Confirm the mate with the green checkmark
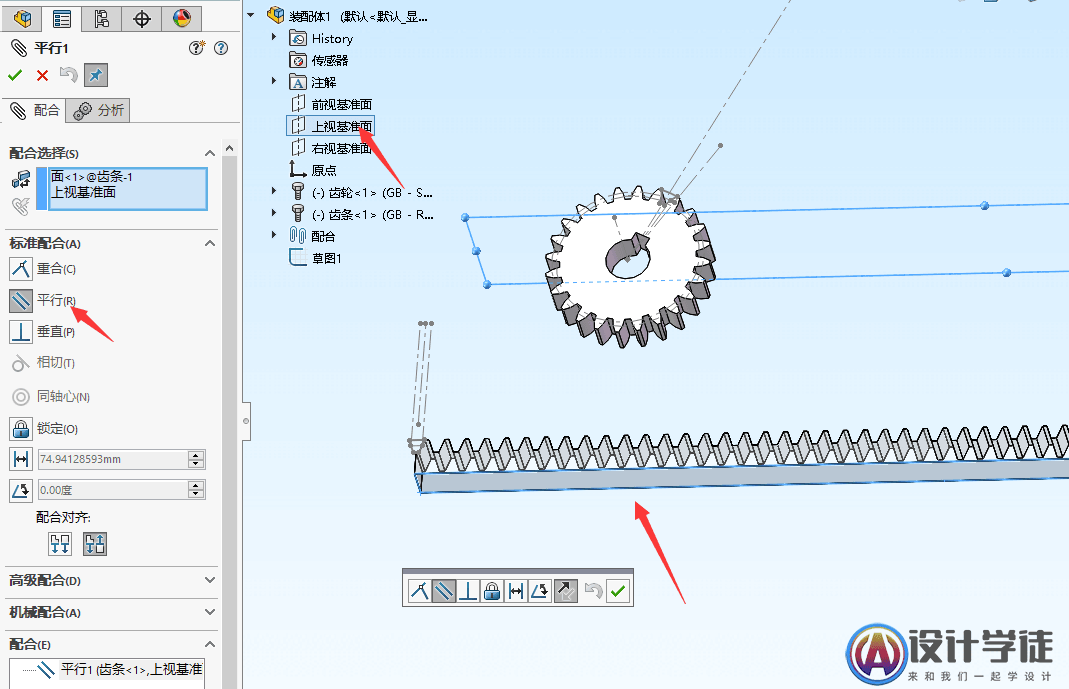The image size is (1069, 689). (x=15, y=75)
